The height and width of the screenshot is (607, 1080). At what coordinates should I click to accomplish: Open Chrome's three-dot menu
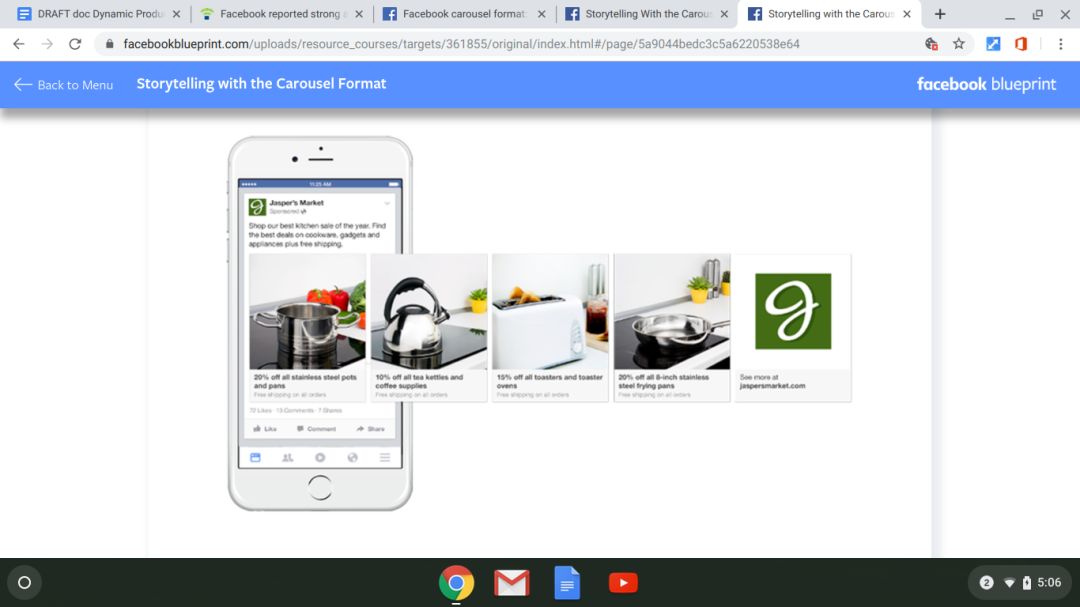[x=1060, y=44]
